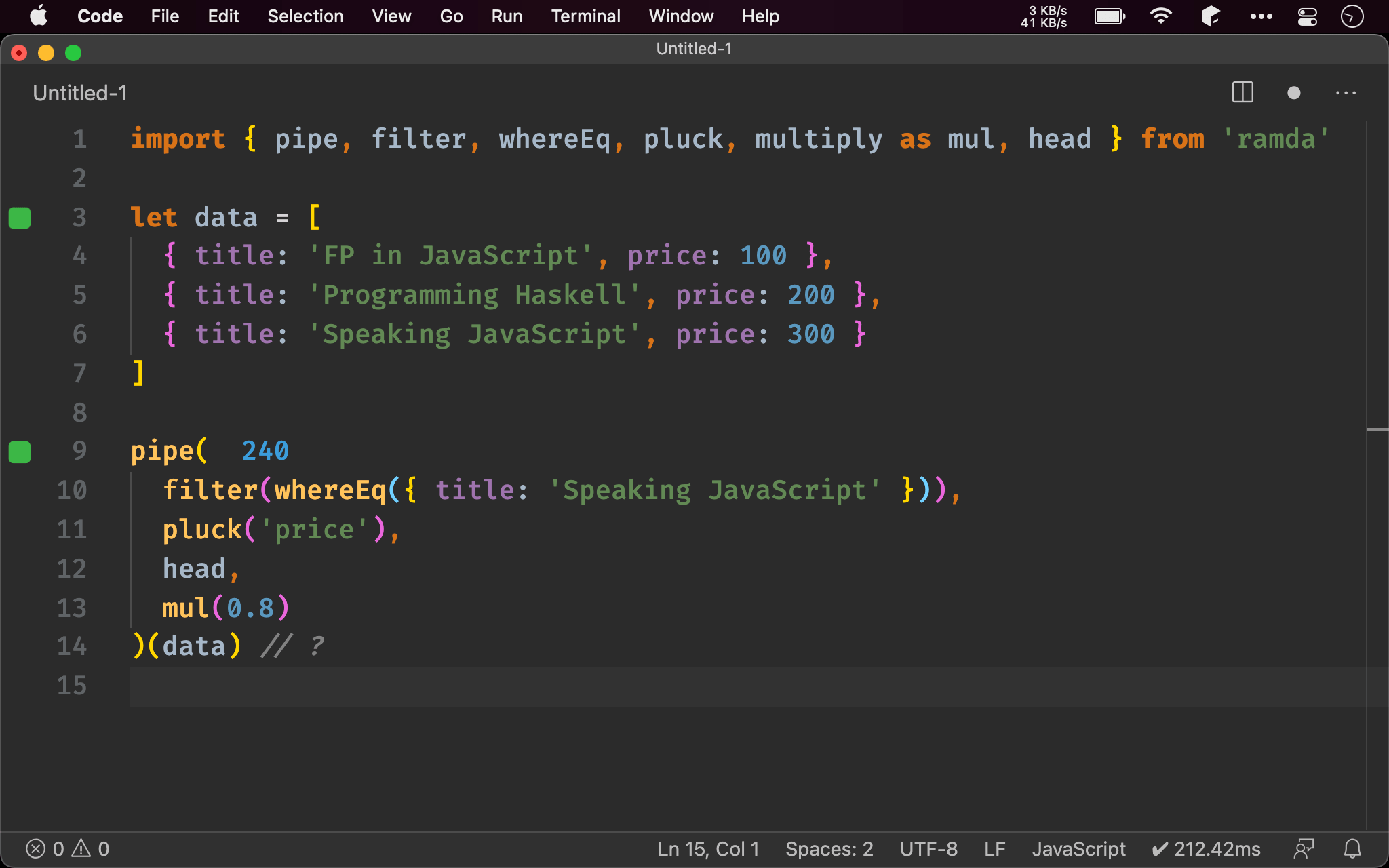Open the Go menu
Image resolution: width=1389 pixels, height=868 pixels.
(x=451, y=16)
